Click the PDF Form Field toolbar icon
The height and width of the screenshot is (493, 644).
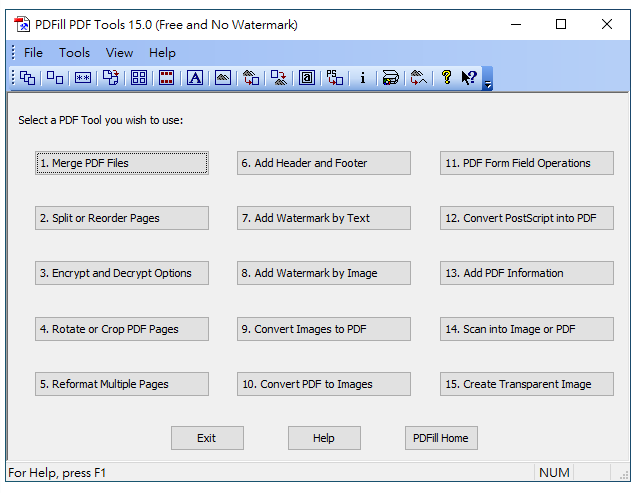tap(306, 78)
